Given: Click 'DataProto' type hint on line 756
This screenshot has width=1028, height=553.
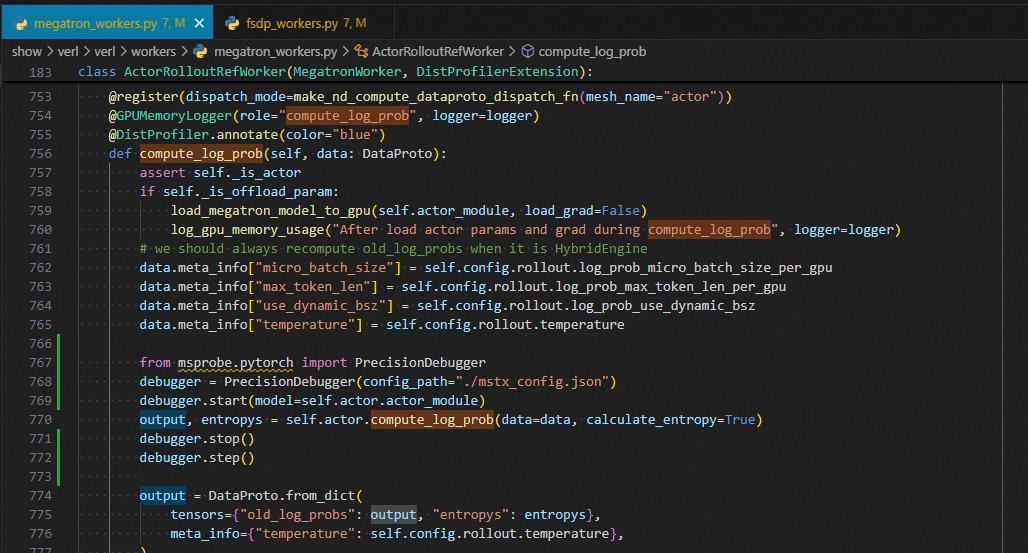Looking at the screenshot, I should coord(397,154).
